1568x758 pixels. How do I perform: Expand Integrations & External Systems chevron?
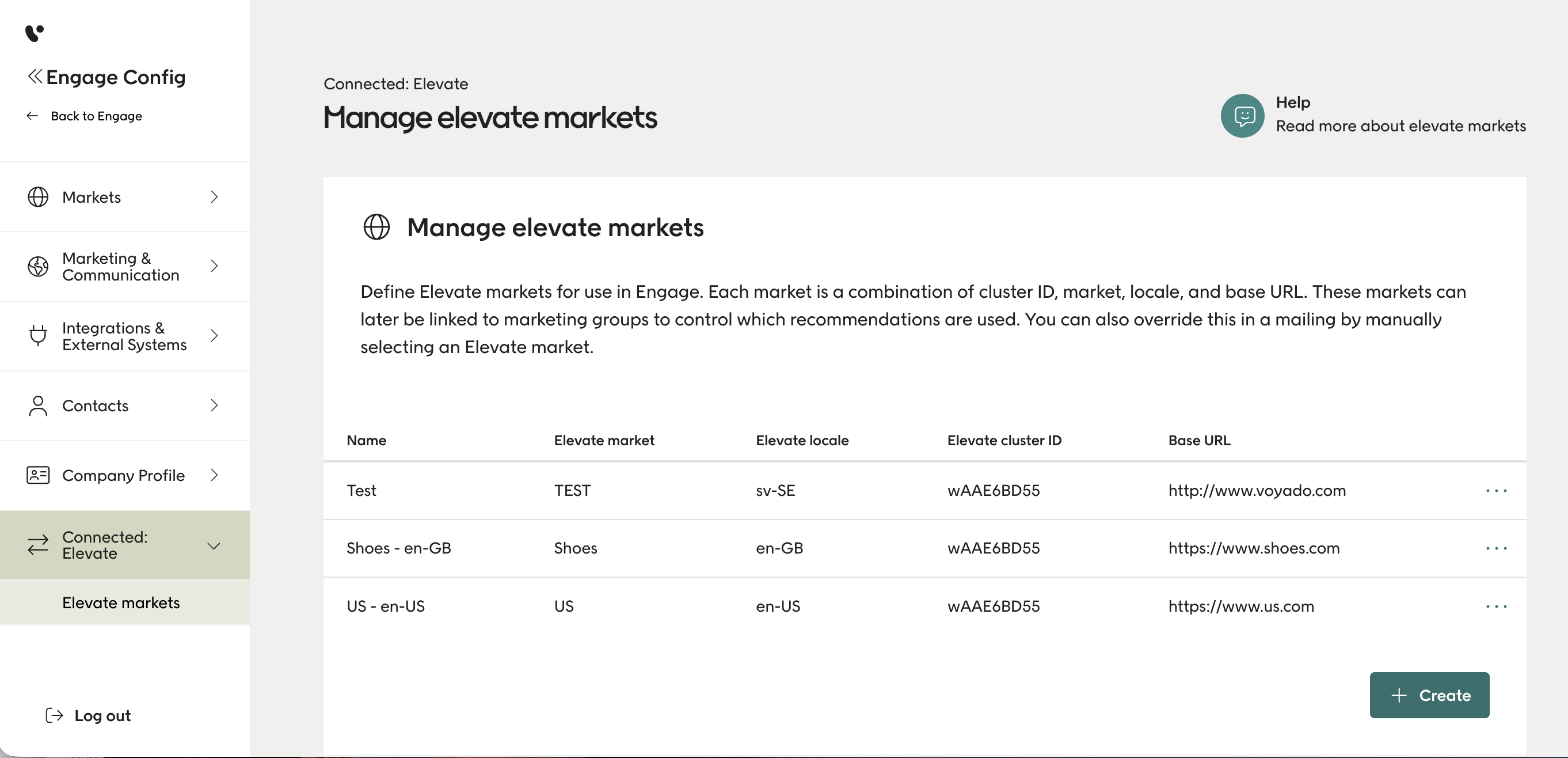[214, 336]
